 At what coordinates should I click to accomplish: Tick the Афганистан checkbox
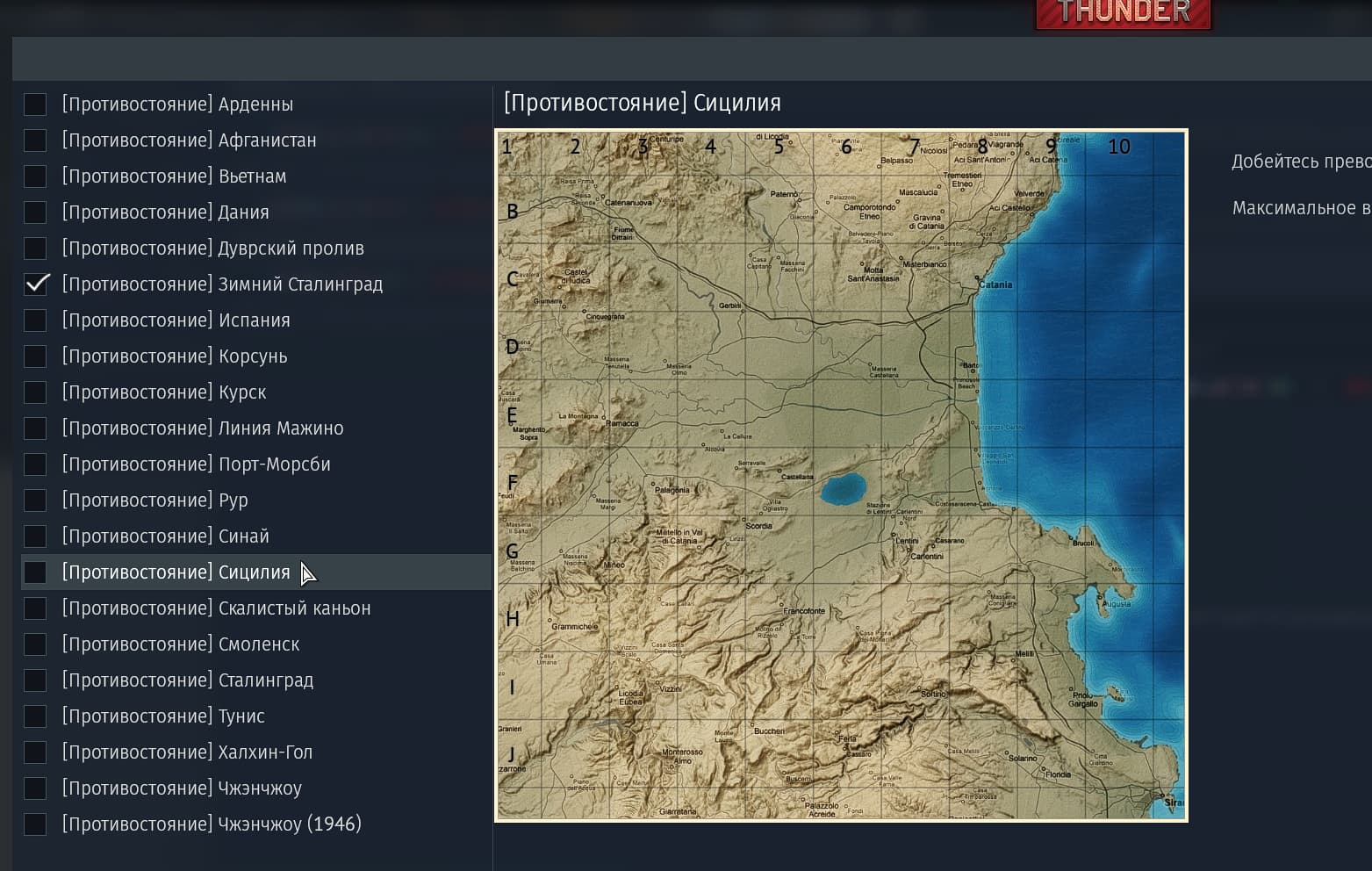(35, 140)
